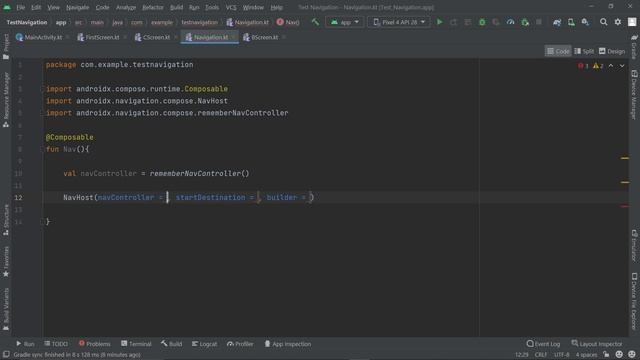Image resolution: width=640 pixels, height=360 pixels.
Task: Open the Gradle side panel
Action: pos(634,47)
